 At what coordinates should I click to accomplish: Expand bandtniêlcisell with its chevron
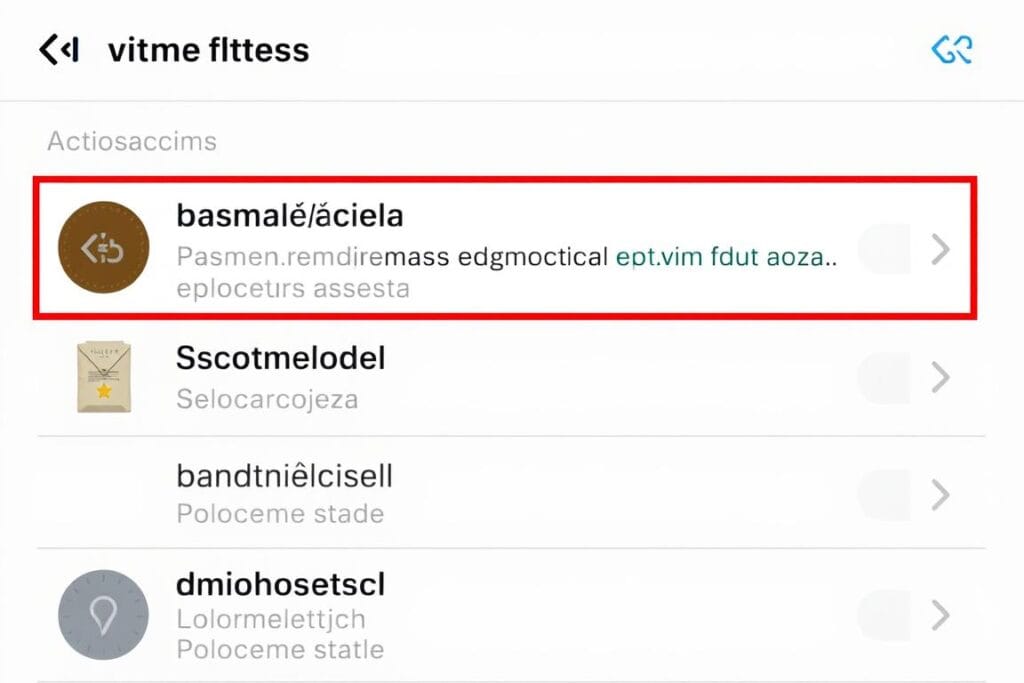click(x=940, y=494)
